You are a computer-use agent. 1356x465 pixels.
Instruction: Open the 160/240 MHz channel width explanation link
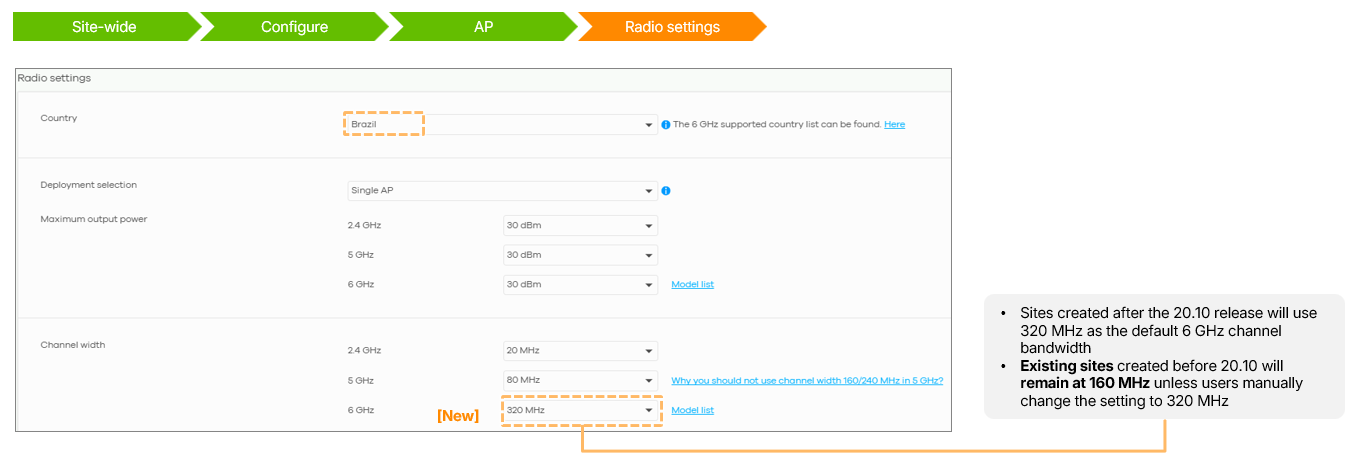tap(807, 380)
